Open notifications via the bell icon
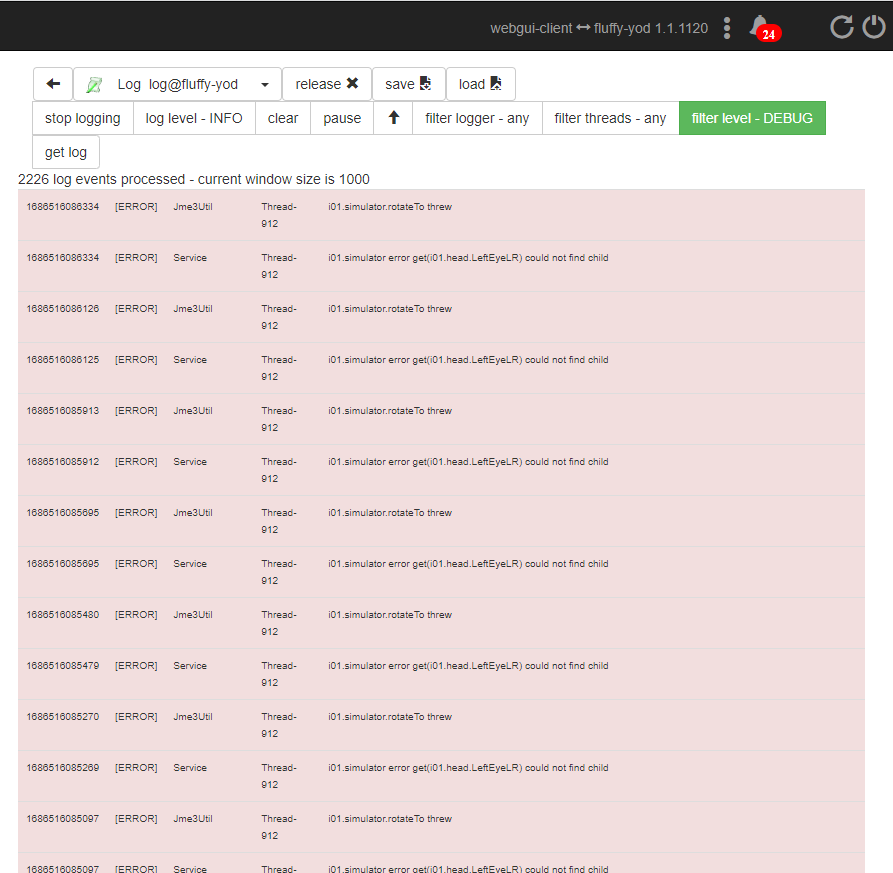Screen dimensions: 893x873 [x=759, y=26]
